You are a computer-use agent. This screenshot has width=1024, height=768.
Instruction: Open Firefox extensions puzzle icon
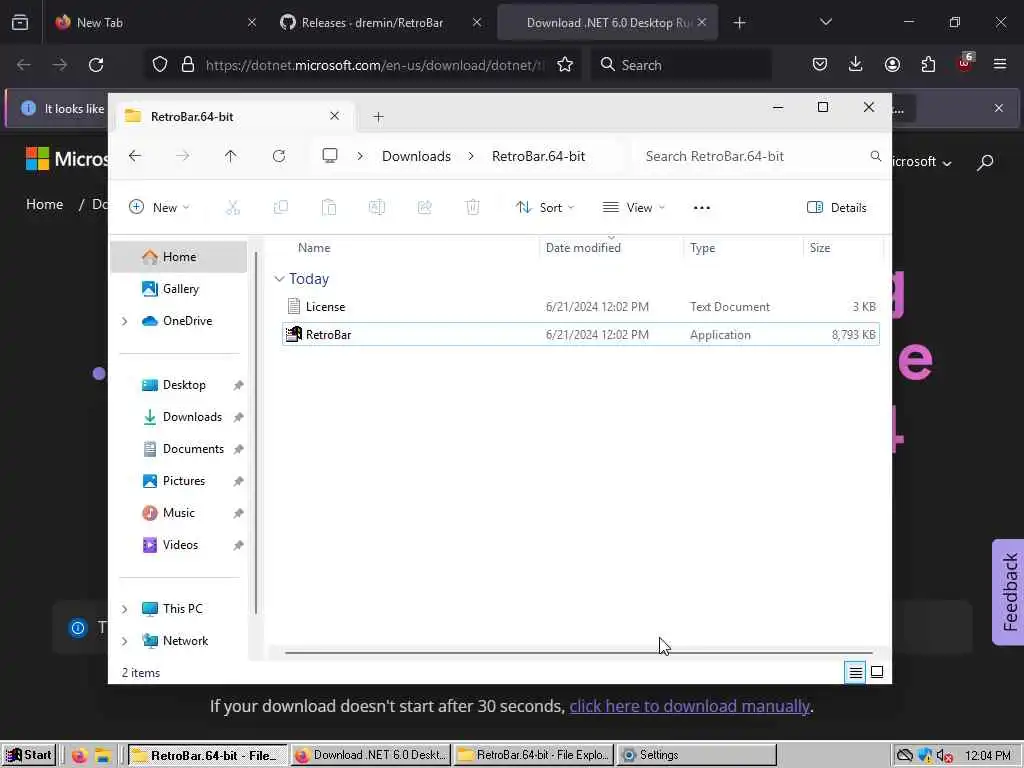point(928,64)
